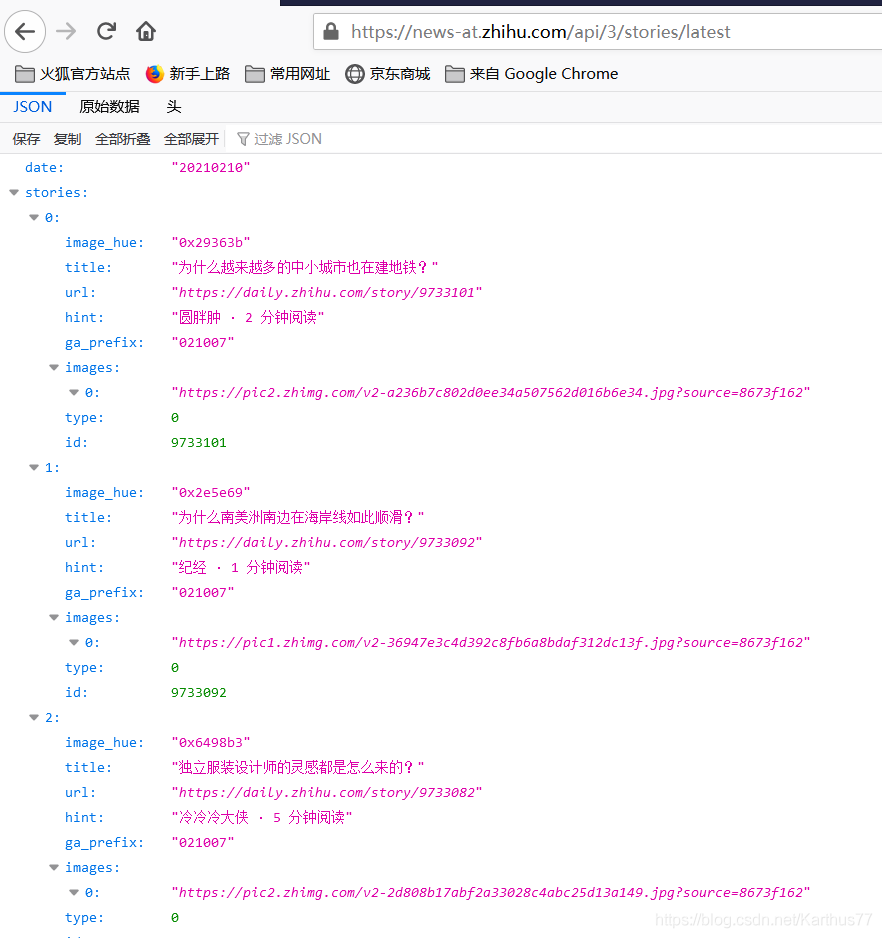
Task: Select image_hue value "0x29363b"
Action: click(211, 243)
